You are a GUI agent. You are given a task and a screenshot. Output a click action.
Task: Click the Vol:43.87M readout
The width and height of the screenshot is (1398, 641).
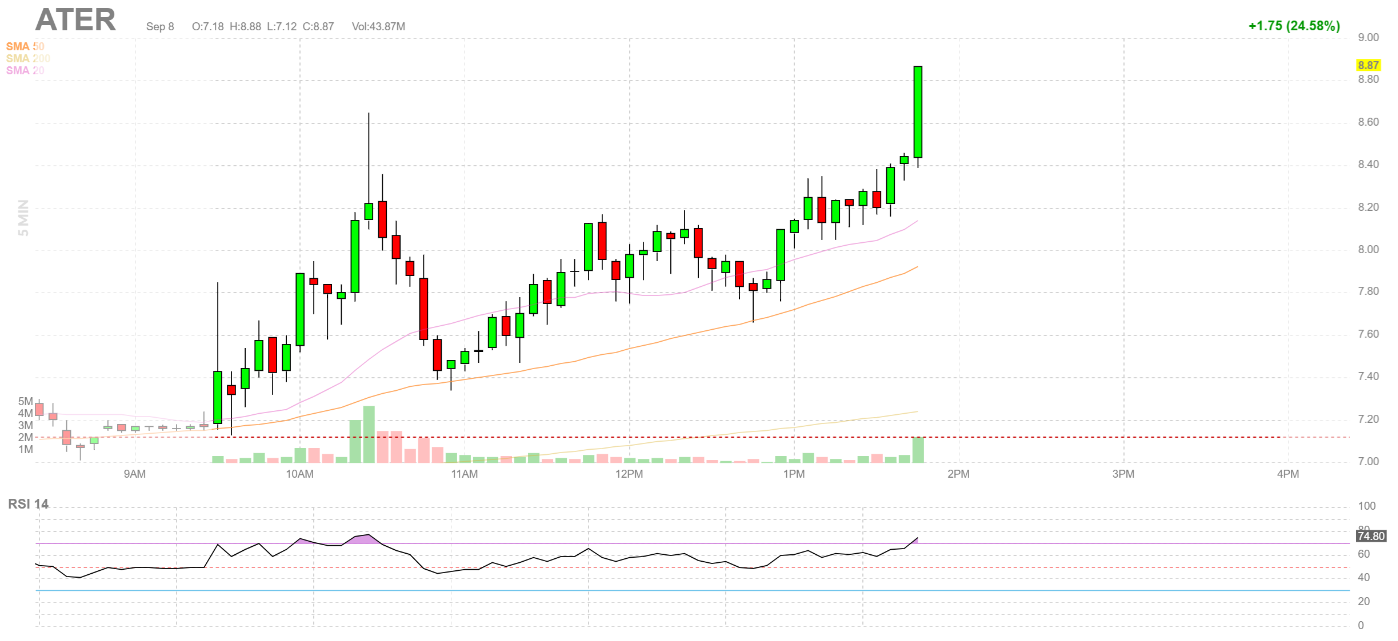click(378, 26)
